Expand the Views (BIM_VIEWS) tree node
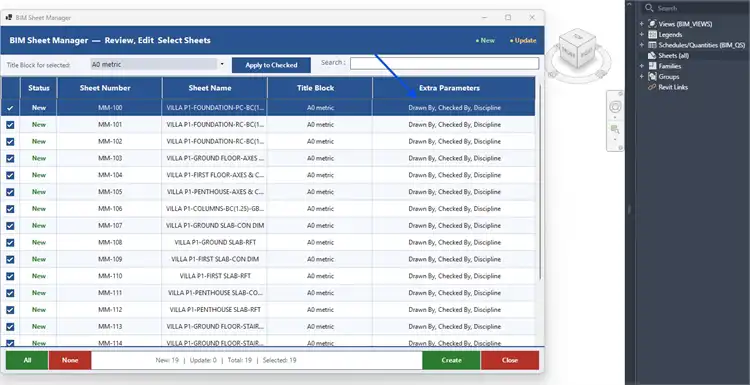The height and width of the screenshot is (385, 750). [x=641, y=24]
